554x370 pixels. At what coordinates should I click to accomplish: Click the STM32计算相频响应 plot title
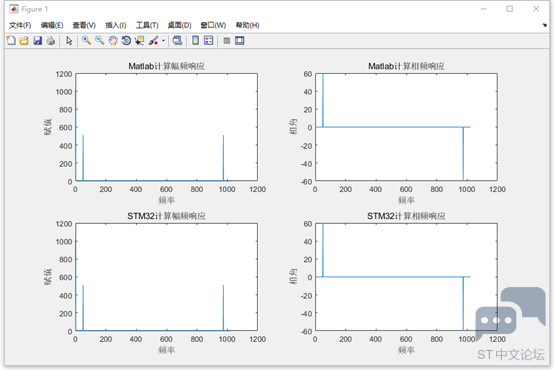[406, 216]
